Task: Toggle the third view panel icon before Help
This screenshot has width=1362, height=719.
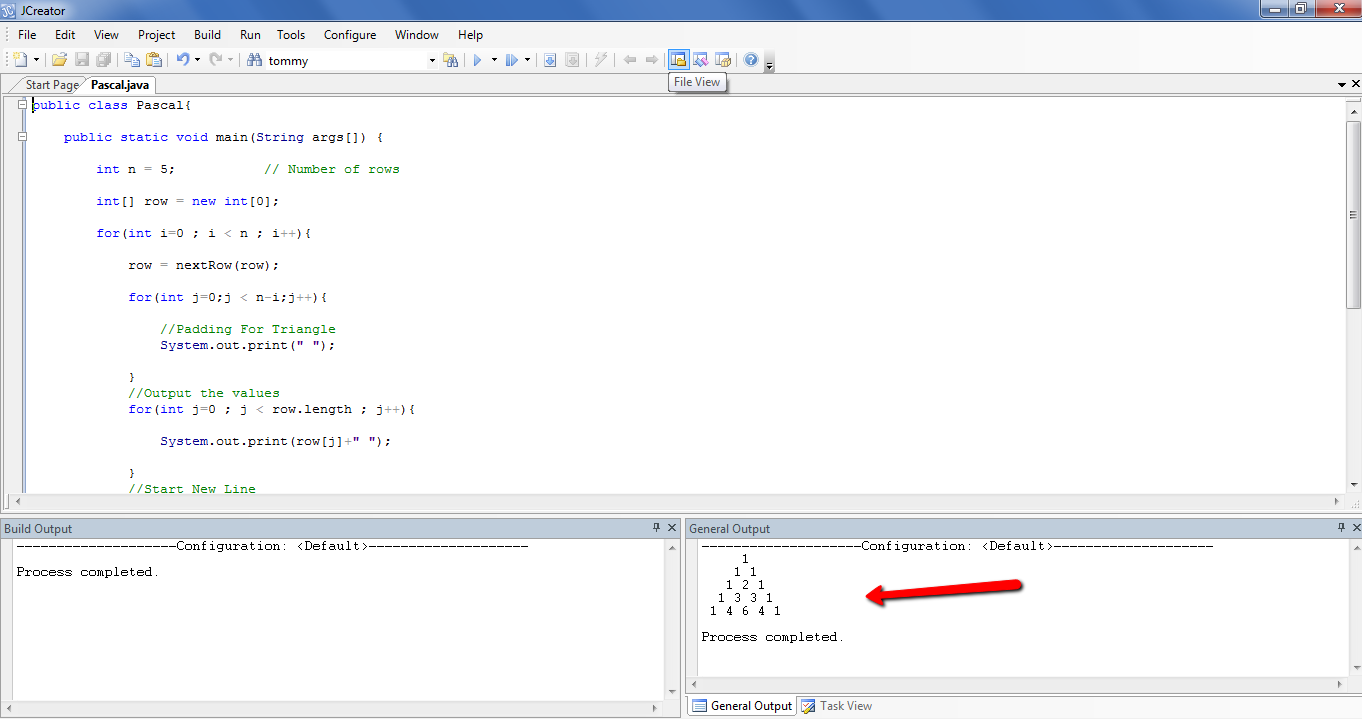Action: click(x=723, y=60)
